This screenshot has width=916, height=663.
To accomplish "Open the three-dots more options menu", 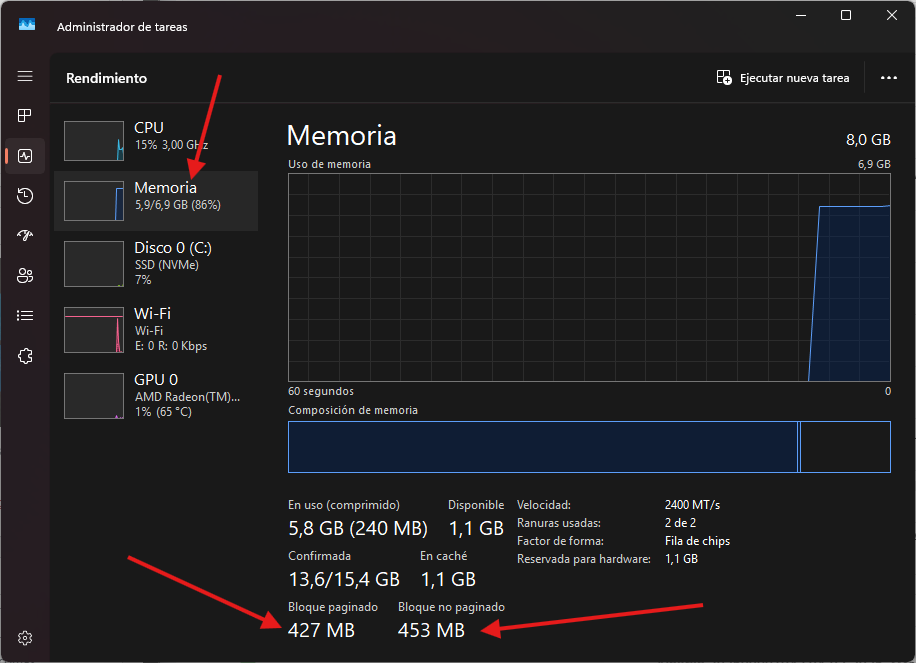I will coord(889,78).
